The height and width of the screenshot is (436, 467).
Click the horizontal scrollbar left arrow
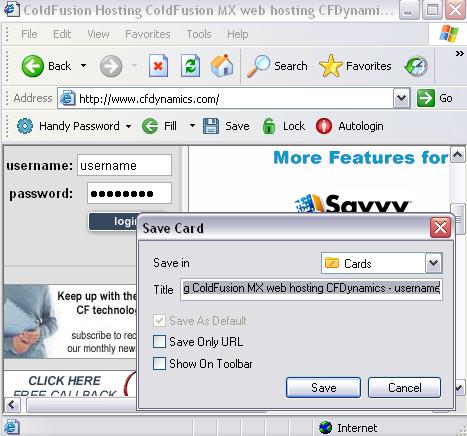pos(12,405)
